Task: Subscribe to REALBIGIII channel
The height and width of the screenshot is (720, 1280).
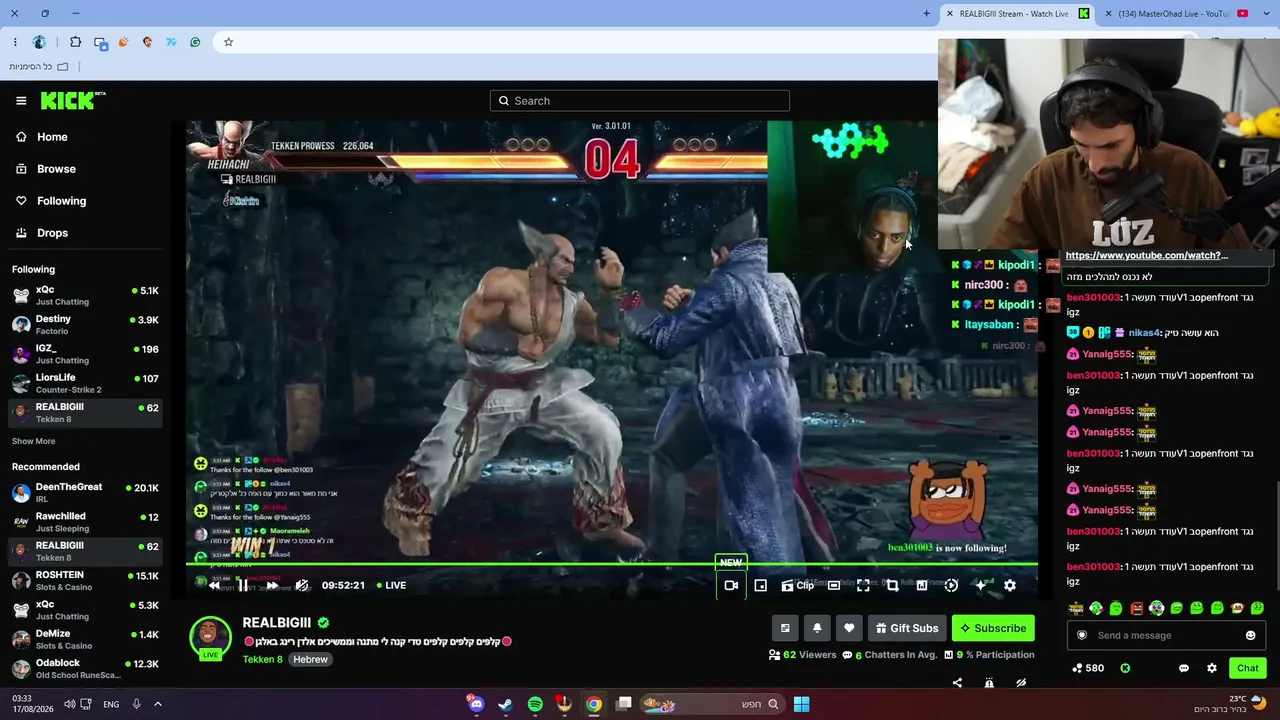Action: [x=993, y=628]
